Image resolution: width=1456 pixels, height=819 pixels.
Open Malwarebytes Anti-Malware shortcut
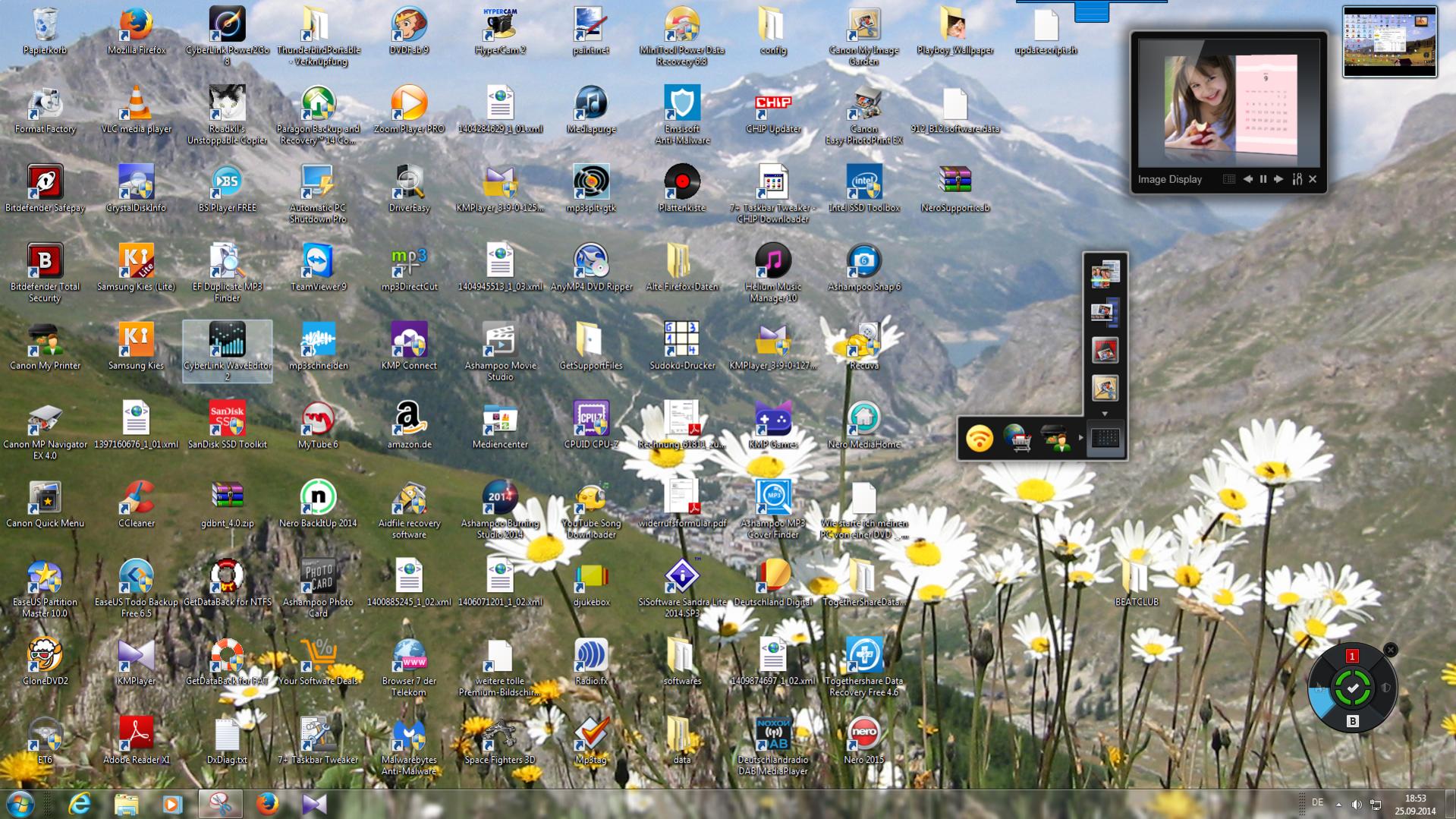[409, 746]
